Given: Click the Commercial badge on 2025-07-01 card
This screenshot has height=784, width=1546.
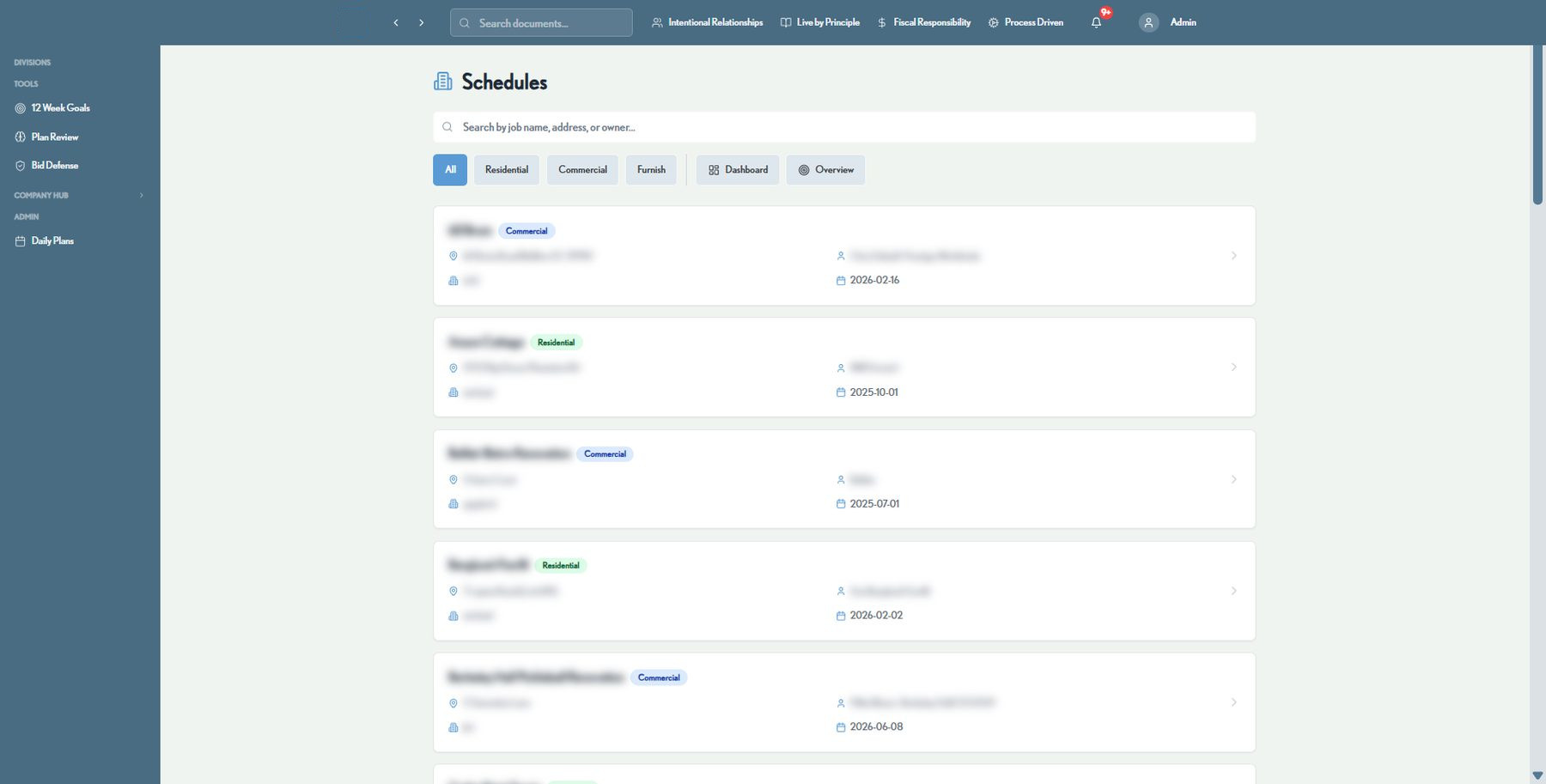Looking at the screenshot, I should [605, 454].
